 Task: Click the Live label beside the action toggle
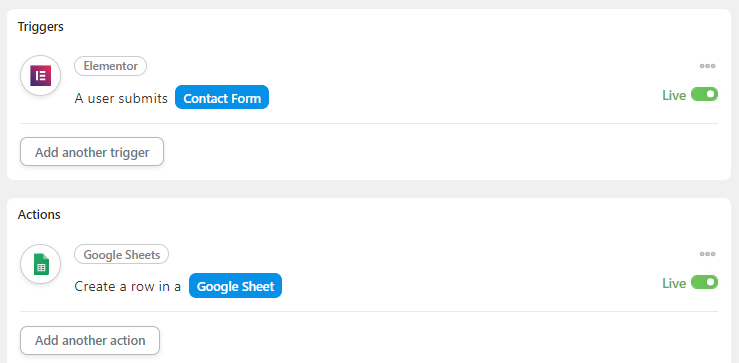coord(674,283)
